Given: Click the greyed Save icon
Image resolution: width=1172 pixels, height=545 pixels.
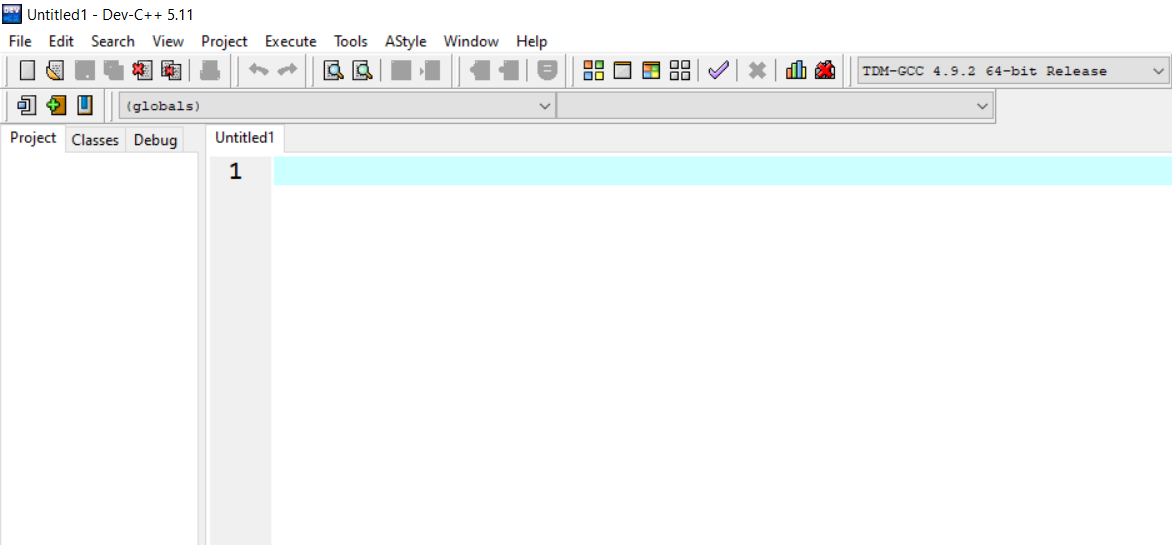Looking at the screenshot, I should [84, 71].
